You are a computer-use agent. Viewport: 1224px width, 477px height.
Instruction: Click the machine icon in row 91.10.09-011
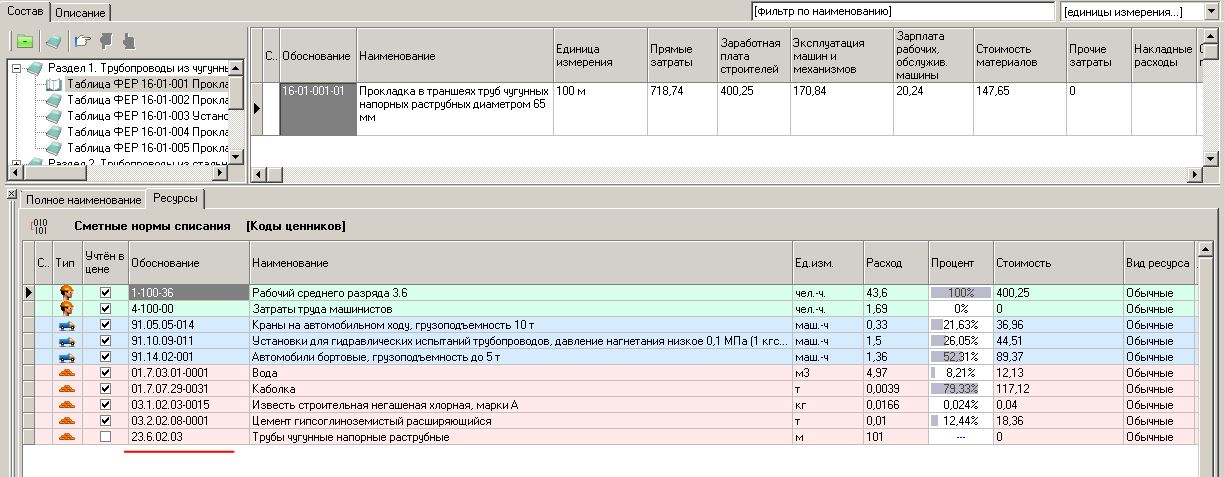pyautogui.click(x=67, y=341)
